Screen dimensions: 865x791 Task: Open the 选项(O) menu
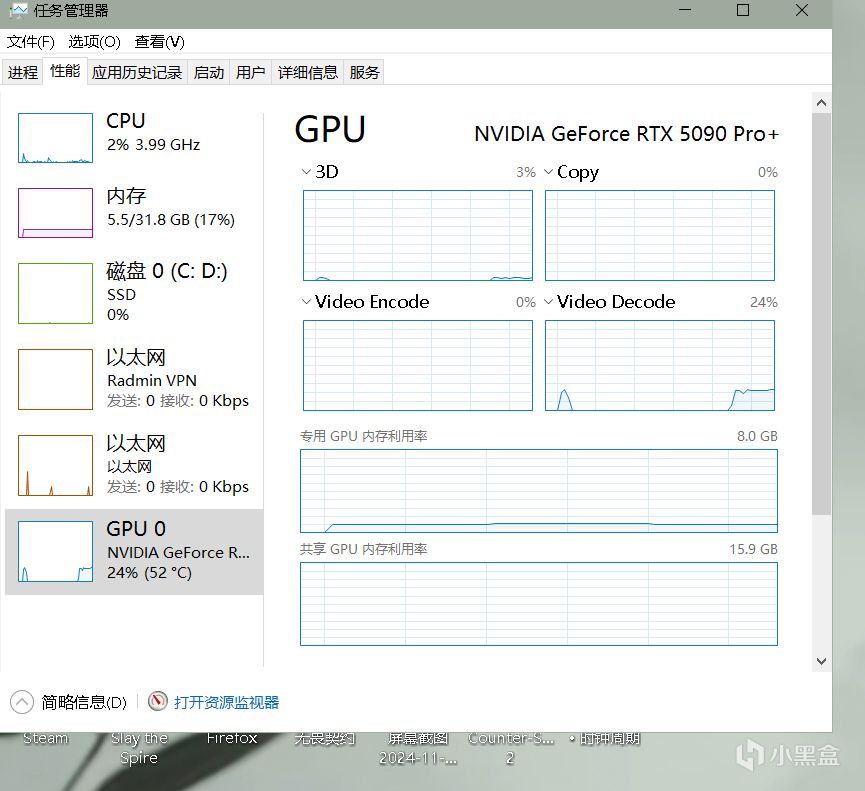(94, 42)
